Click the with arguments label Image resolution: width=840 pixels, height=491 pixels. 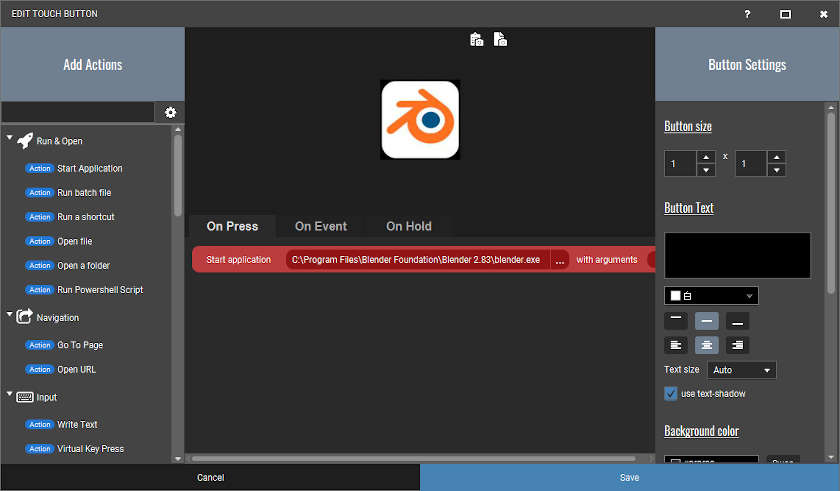coord(607,260)
